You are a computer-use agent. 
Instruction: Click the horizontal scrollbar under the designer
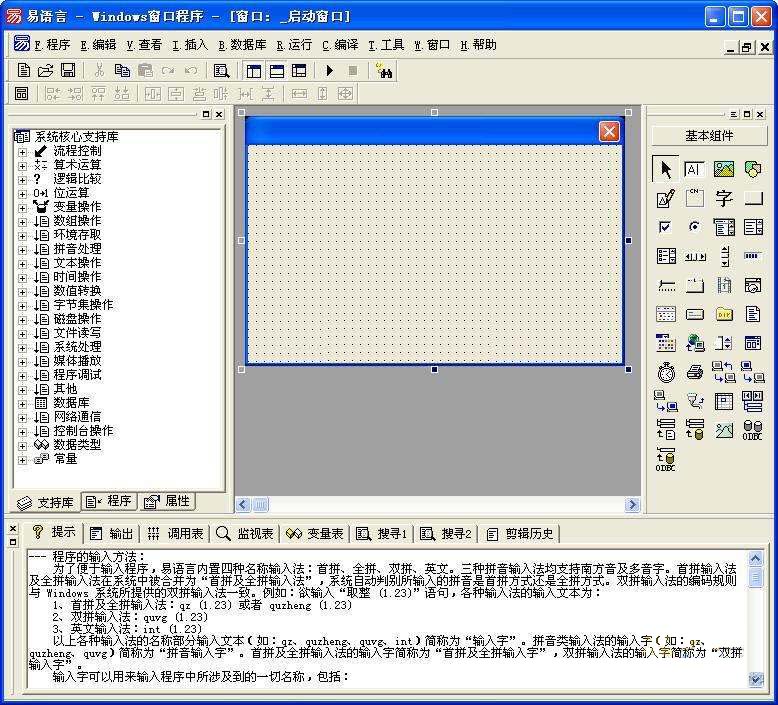point(436,505)
